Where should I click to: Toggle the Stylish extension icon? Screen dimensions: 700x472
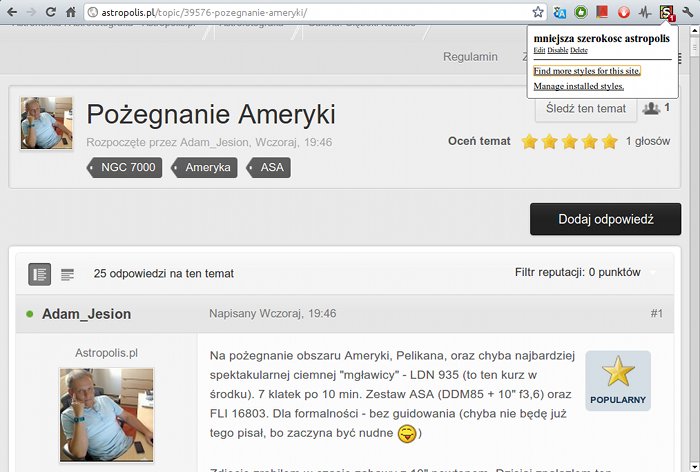pos(667,13)
